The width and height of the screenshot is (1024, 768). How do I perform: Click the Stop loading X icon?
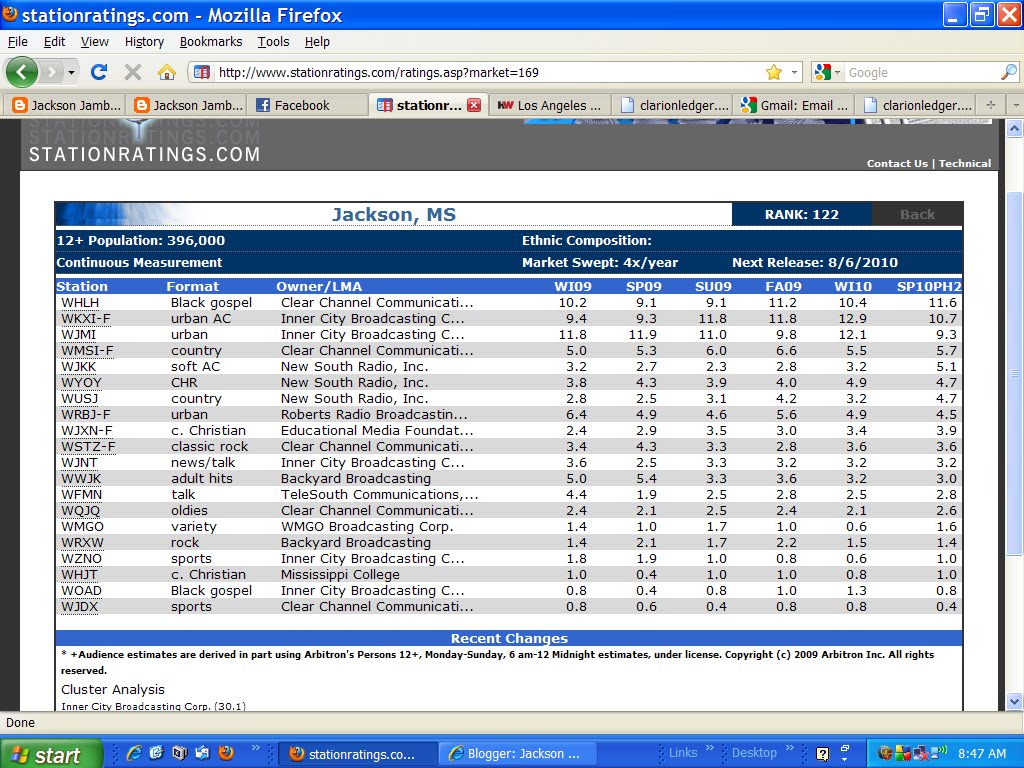pos(133,72)
